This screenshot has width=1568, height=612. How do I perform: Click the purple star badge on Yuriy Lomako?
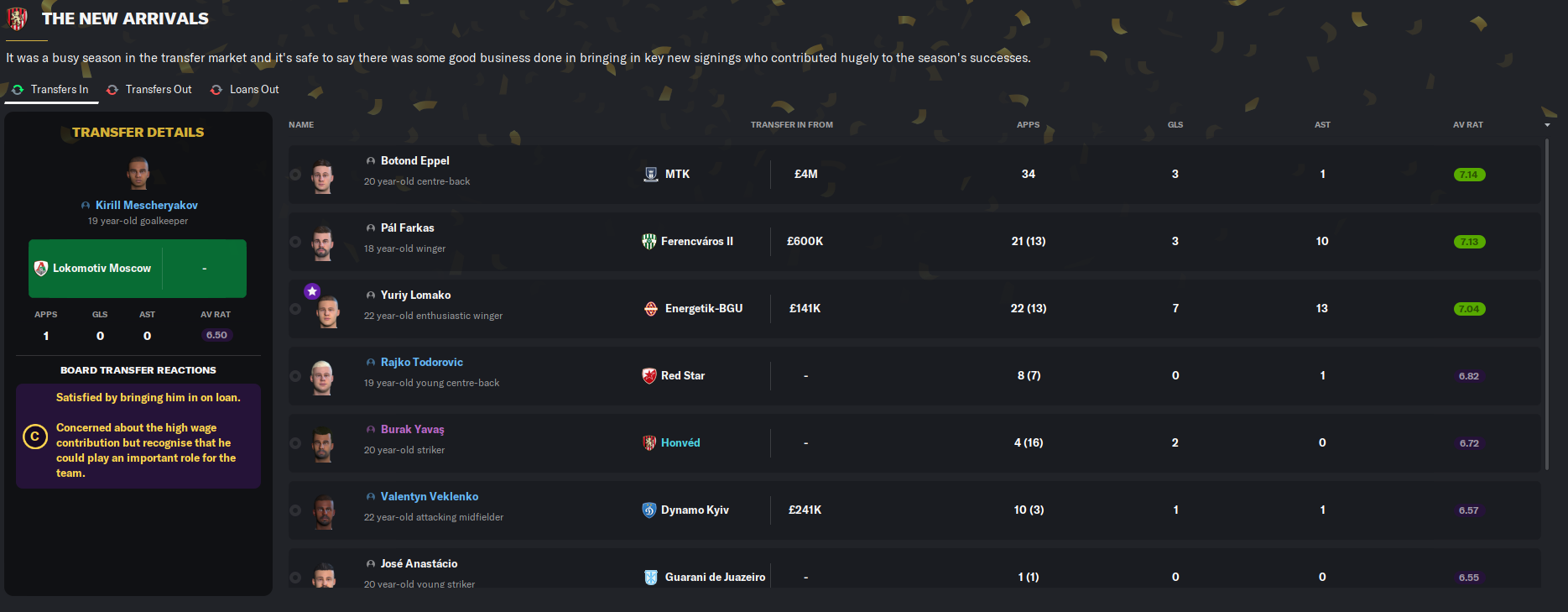312,291
